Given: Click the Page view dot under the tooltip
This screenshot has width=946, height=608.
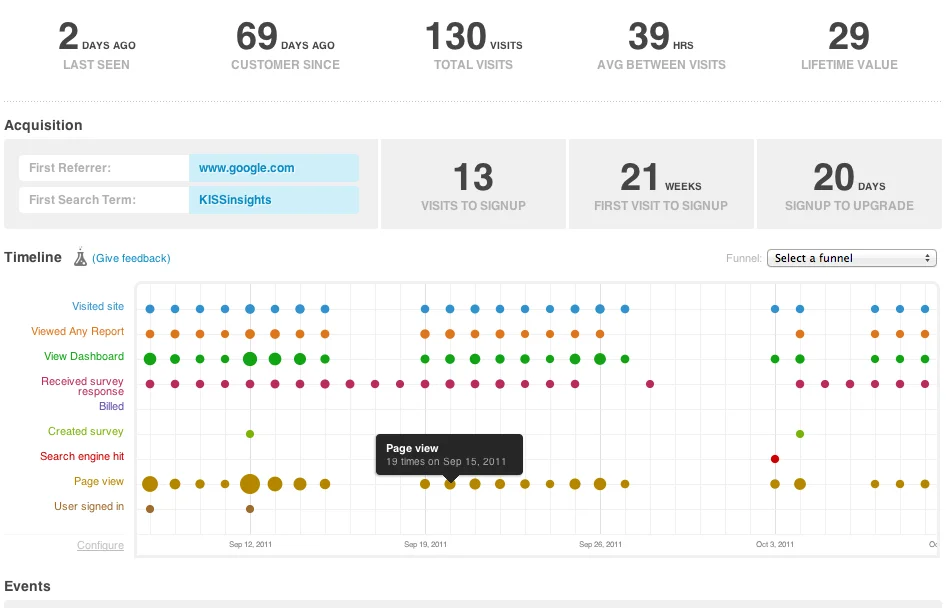Looking at the screenshot, I should [x=450, y=484].
